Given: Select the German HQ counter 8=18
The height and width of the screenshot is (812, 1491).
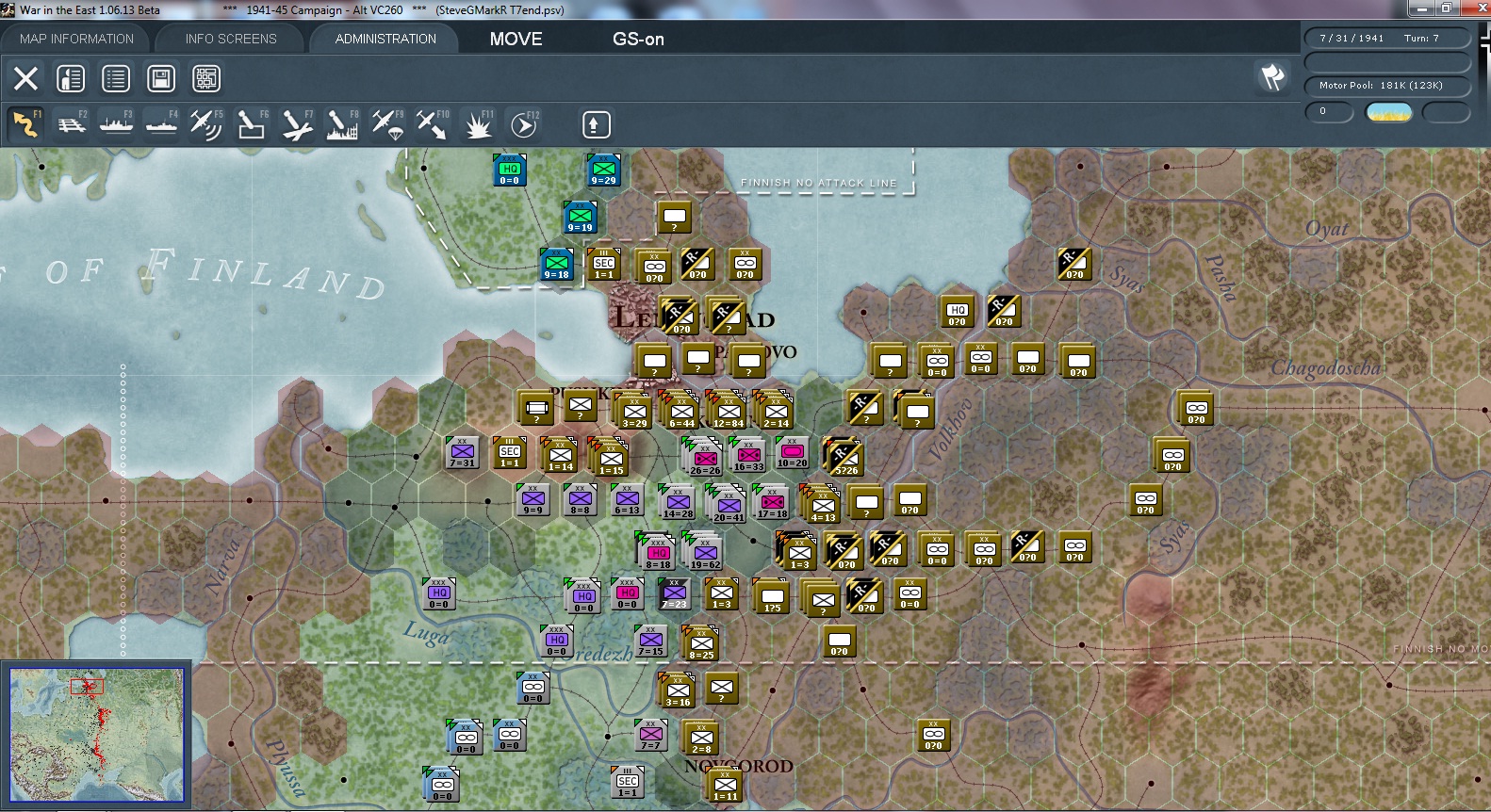Looking at the screenshot, I should (x=658, y=553).
